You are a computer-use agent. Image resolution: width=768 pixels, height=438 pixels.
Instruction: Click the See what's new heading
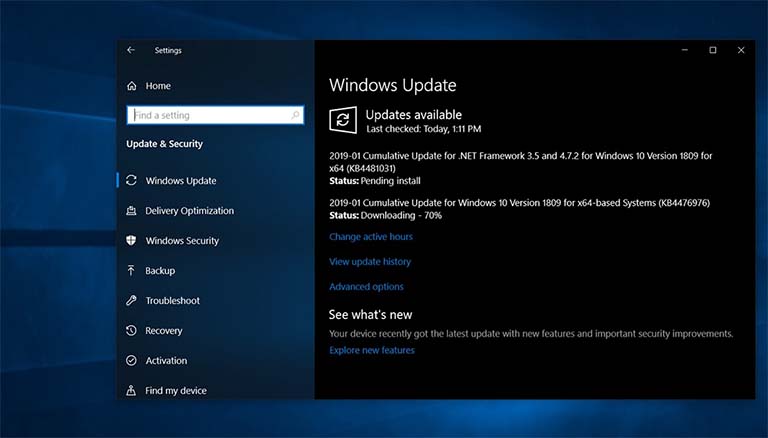click(x=370, y=315)
